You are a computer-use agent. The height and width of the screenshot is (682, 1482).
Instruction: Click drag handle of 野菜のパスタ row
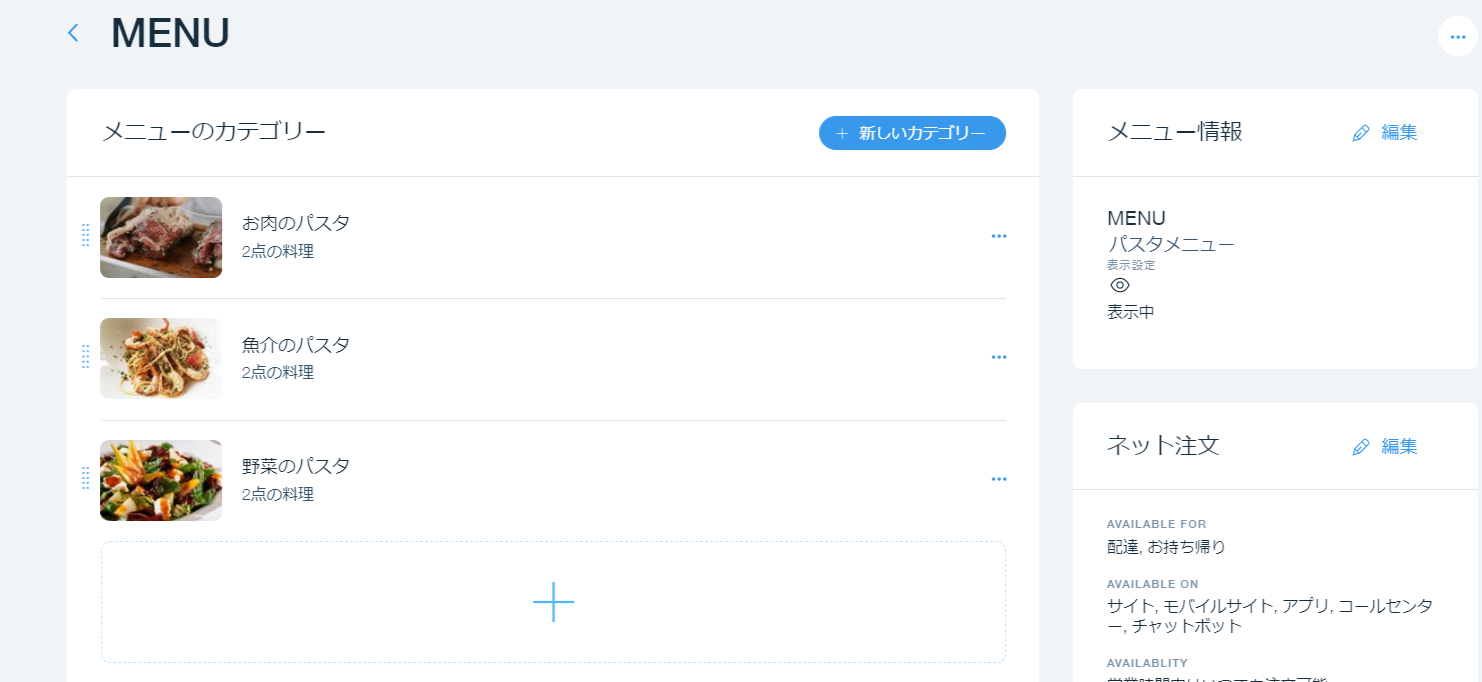[85, 479]
